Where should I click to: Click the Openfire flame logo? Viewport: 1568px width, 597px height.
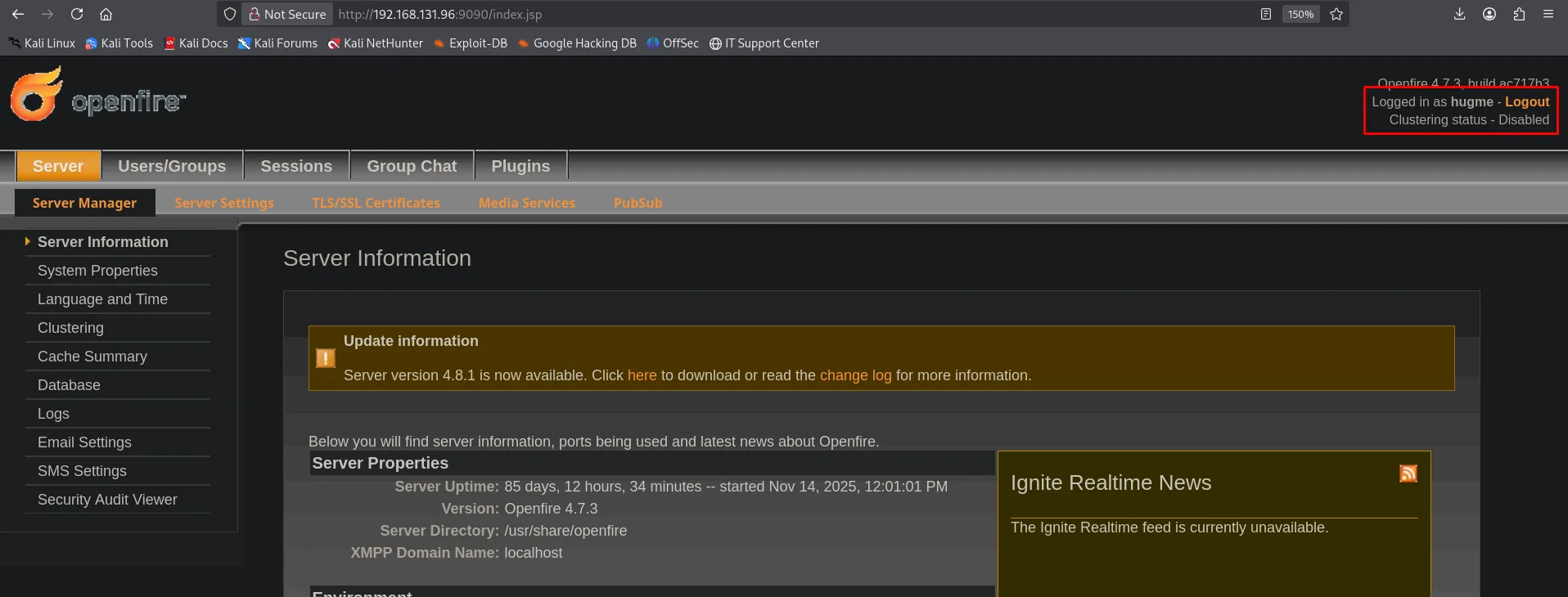click(37, 94)
